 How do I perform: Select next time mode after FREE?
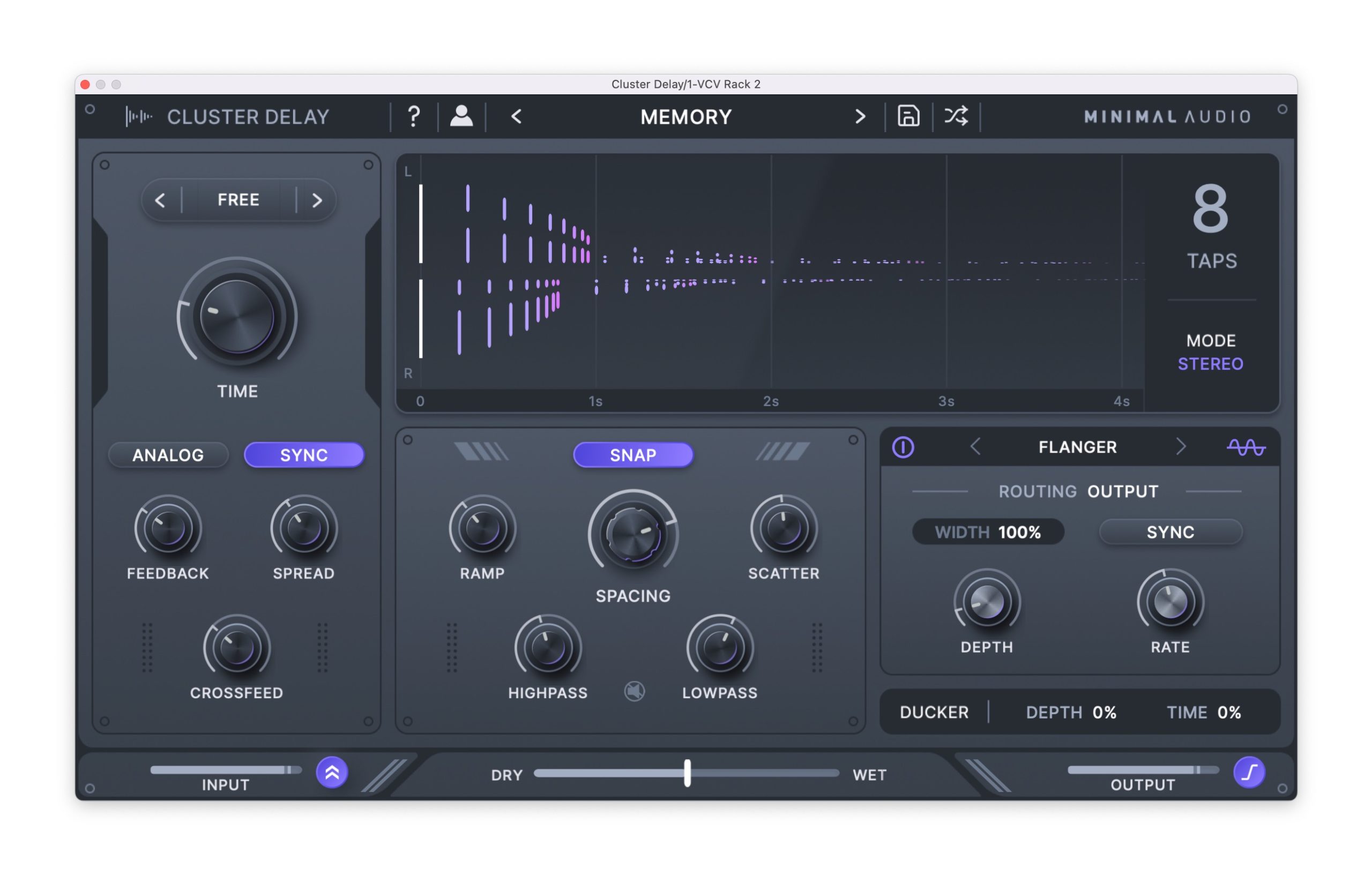point(317,200)
